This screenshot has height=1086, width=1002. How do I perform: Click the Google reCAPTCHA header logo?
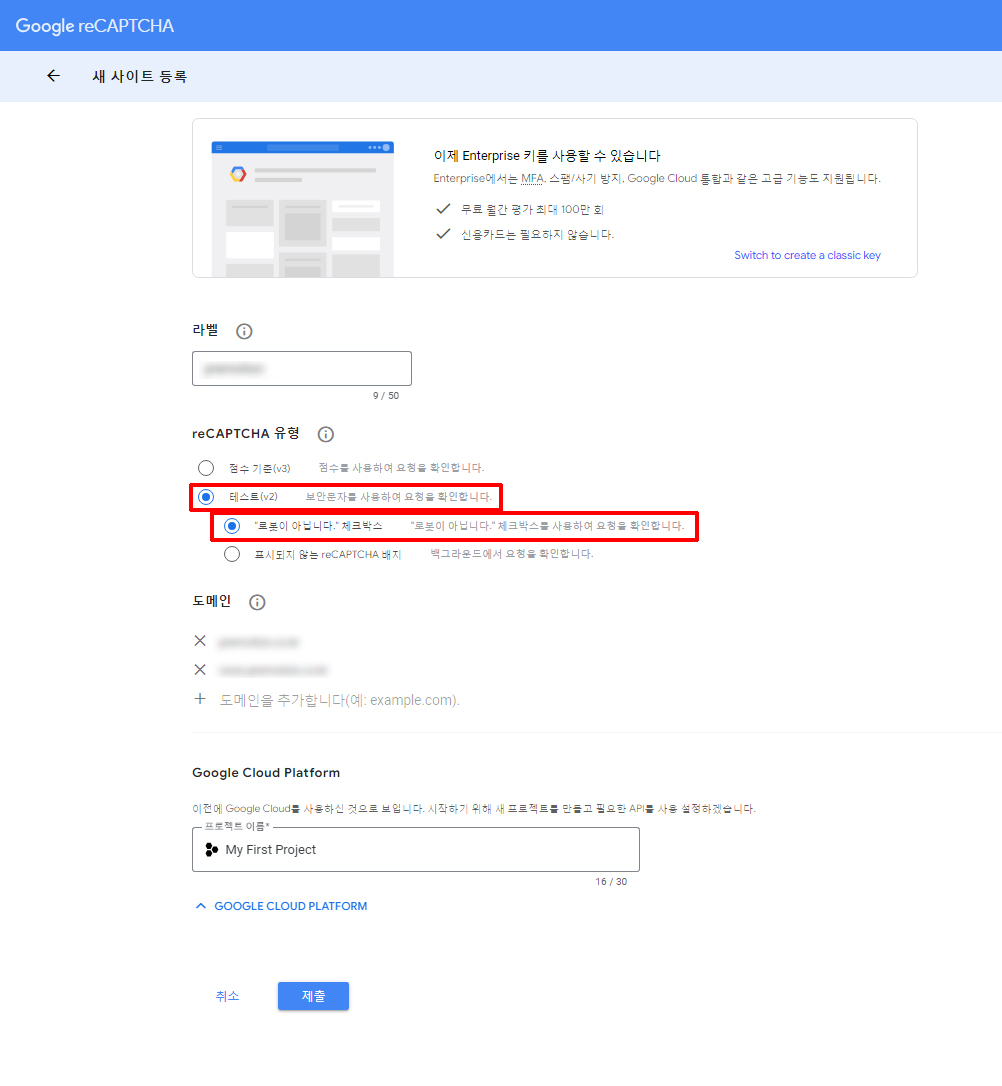pos(95,26)
